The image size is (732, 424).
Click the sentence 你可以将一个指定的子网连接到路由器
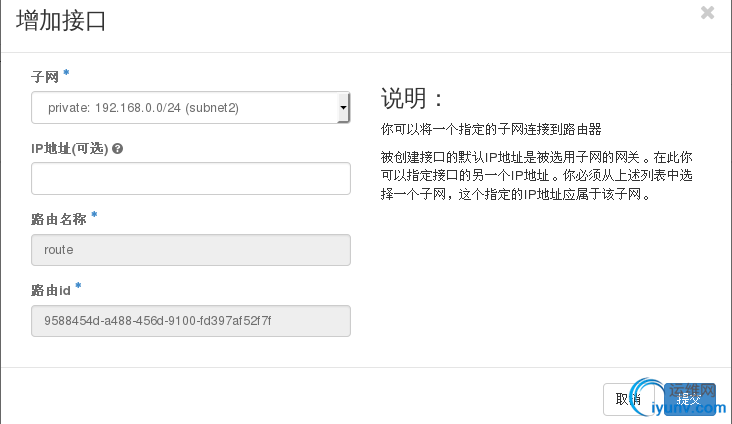(490, 130)
